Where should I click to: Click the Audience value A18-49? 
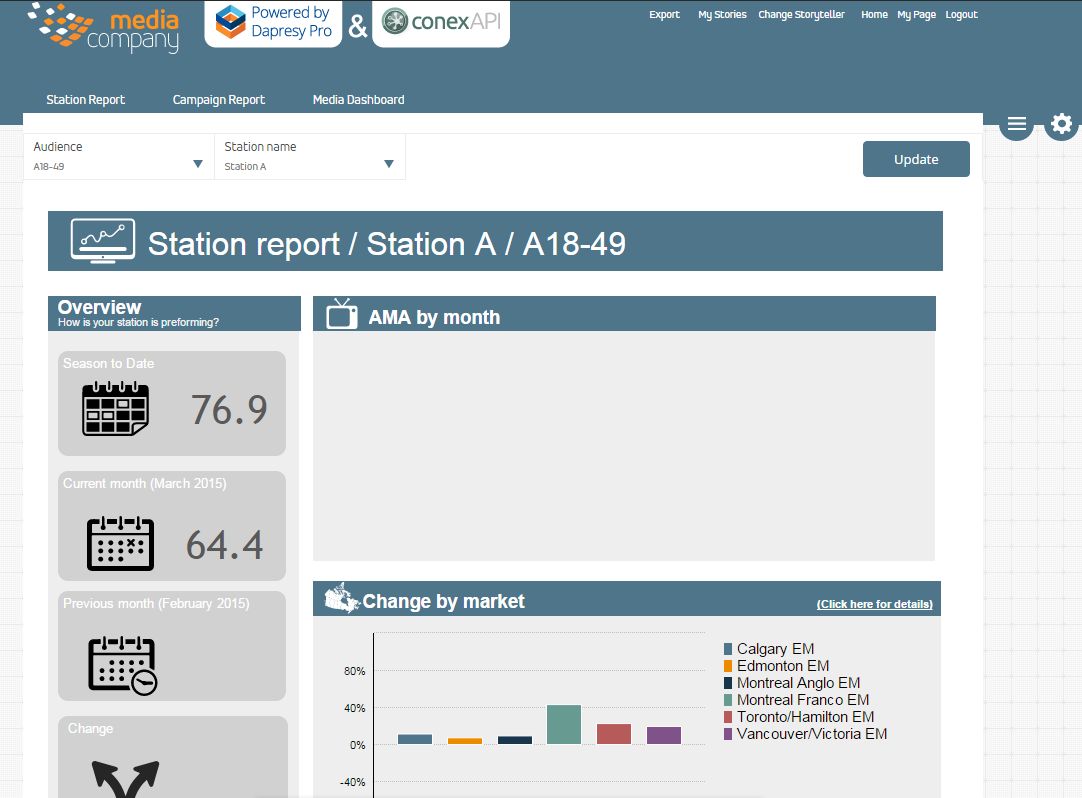[49, 166]
